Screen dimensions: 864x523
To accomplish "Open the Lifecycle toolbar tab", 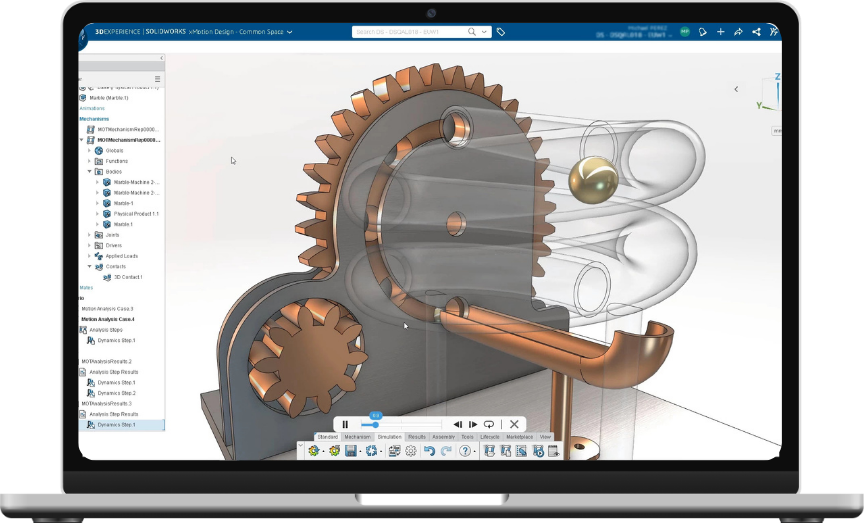I will (x=490, y=436).
